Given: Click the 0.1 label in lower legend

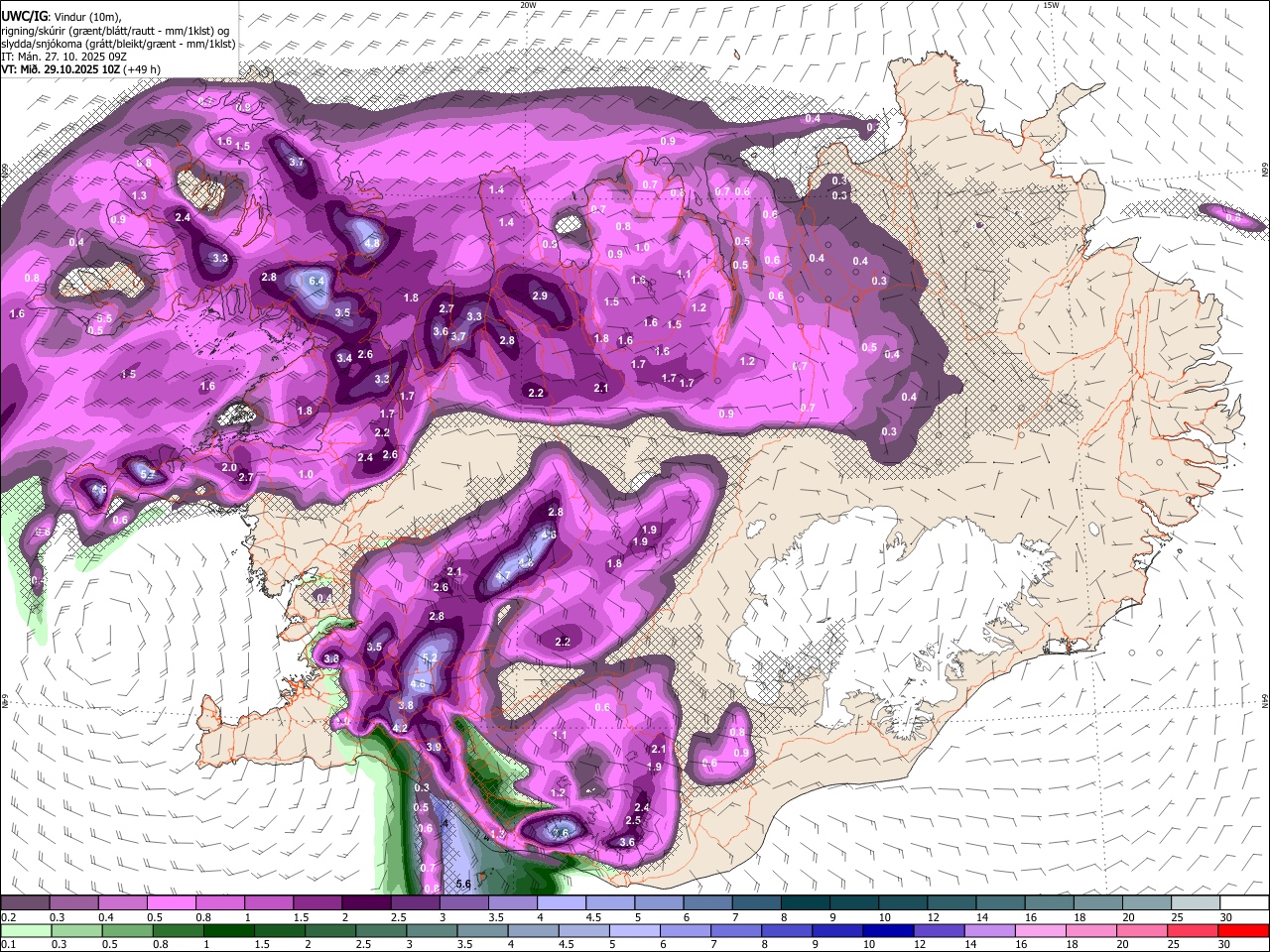Looking at the screenshot, I should 8,945.
